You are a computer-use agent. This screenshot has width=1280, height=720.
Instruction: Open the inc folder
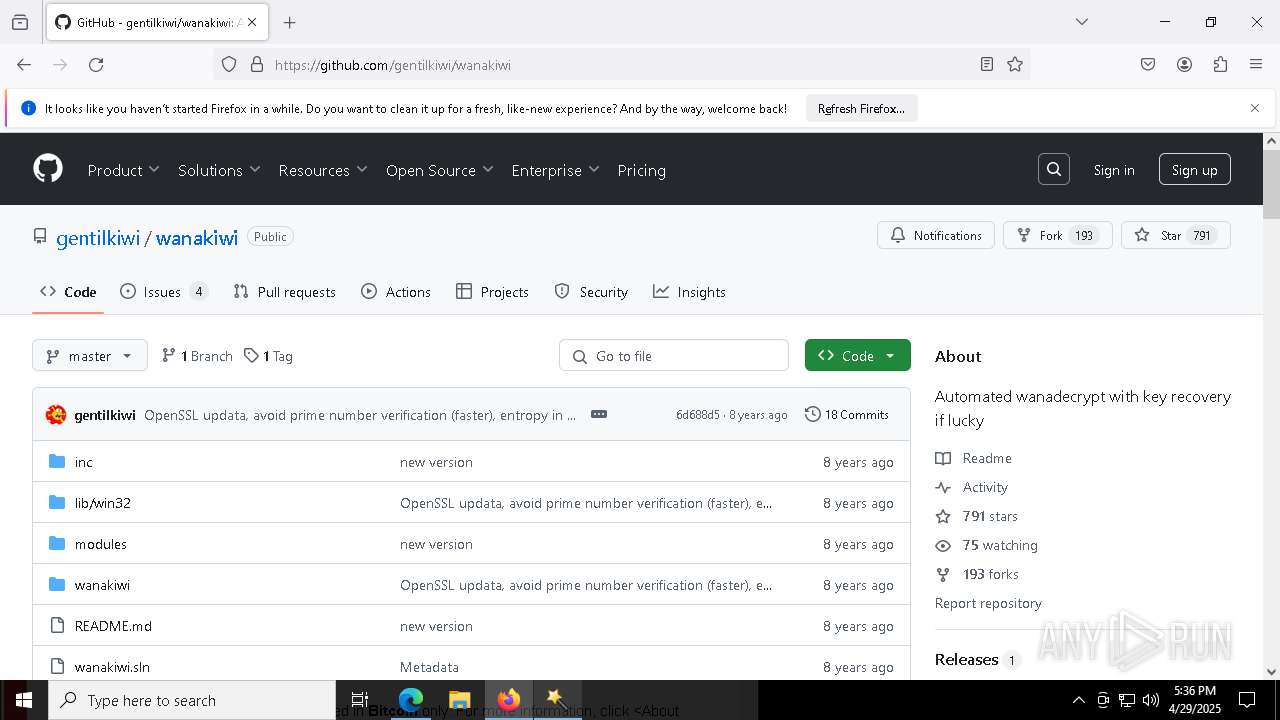(84, 462)
